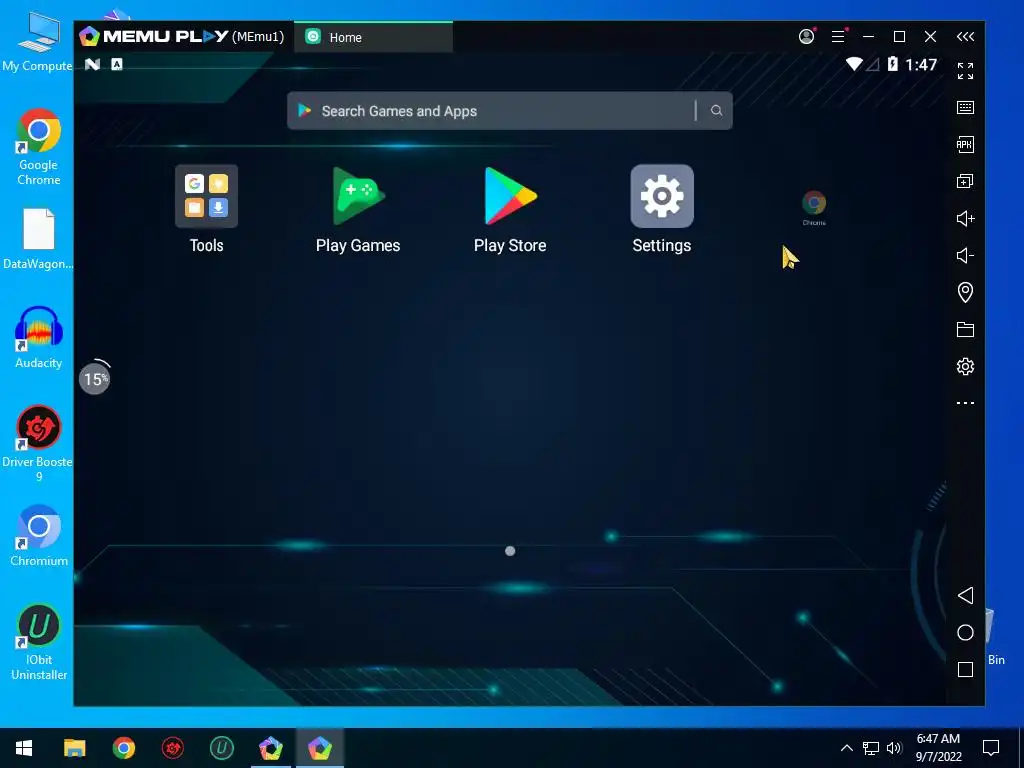Click the Search Games and Apps field
1024x768 pixels.
(509, 111)
